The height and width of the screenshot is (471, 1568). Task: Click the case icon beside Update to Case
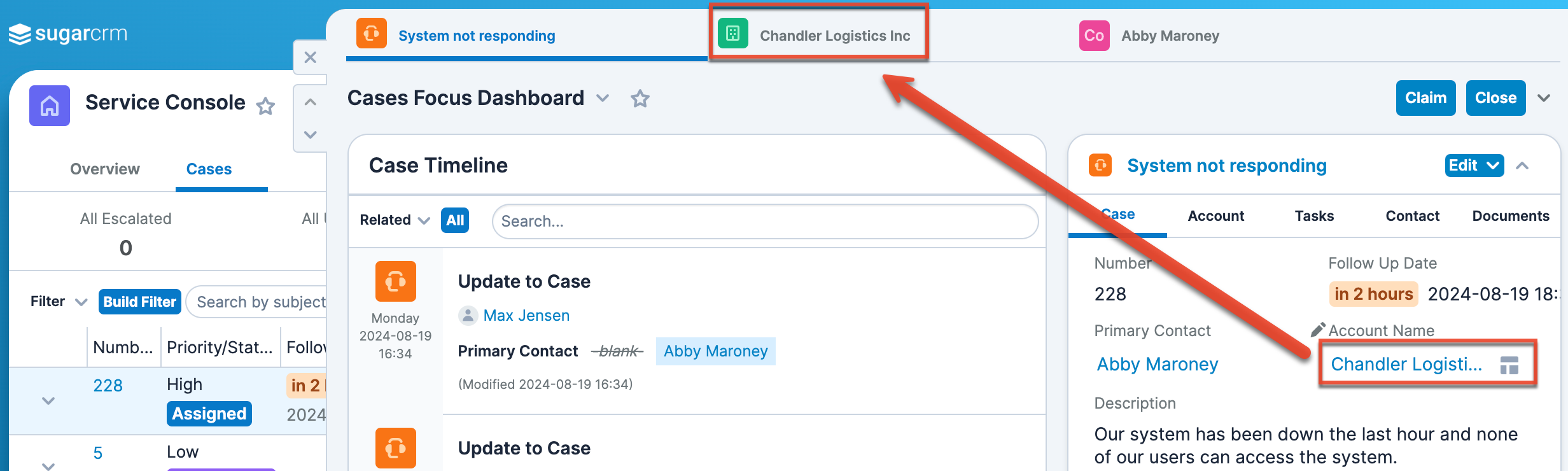coord(395,281)
